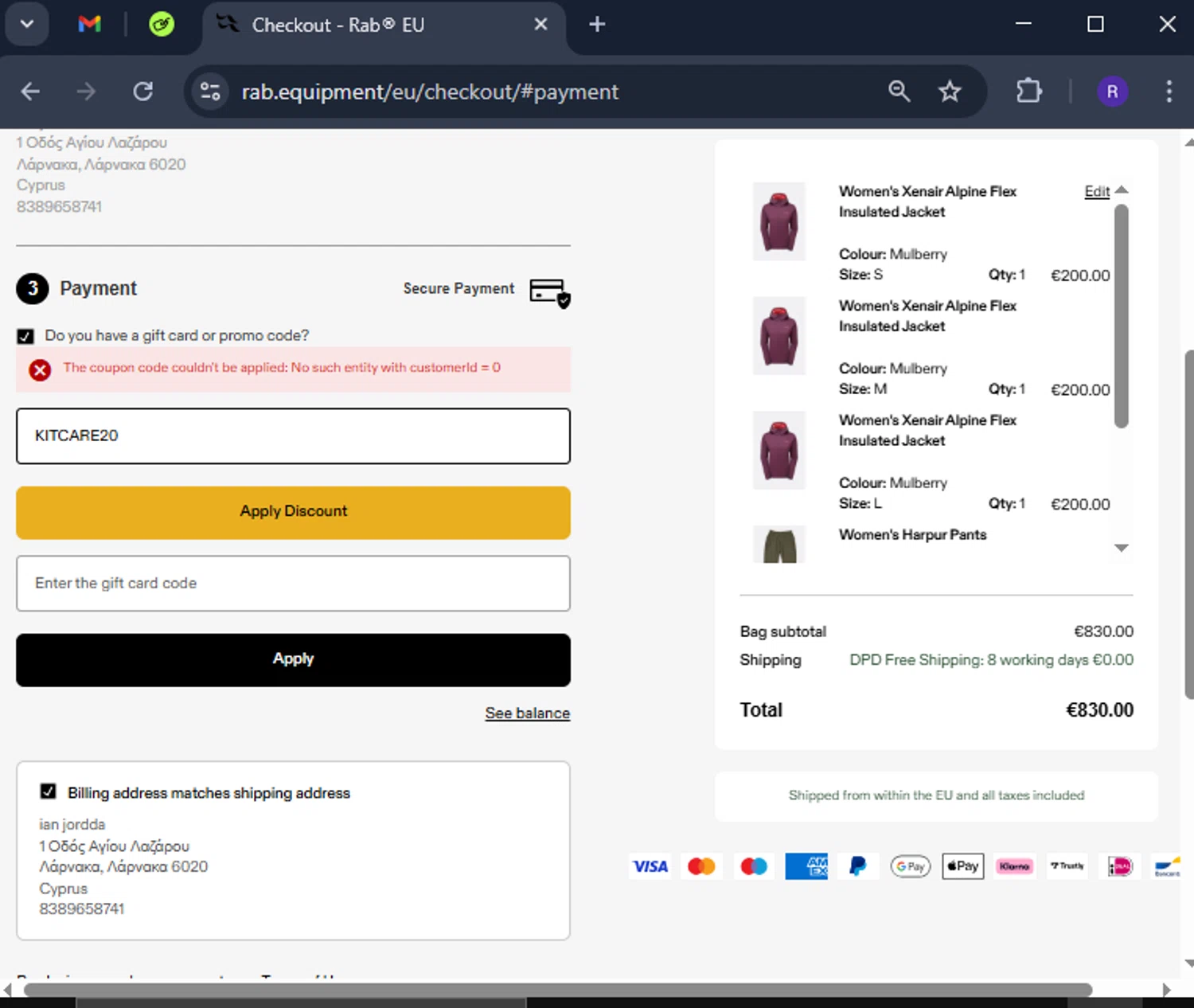Open the green pinned tab icon

tap(162, 24)
